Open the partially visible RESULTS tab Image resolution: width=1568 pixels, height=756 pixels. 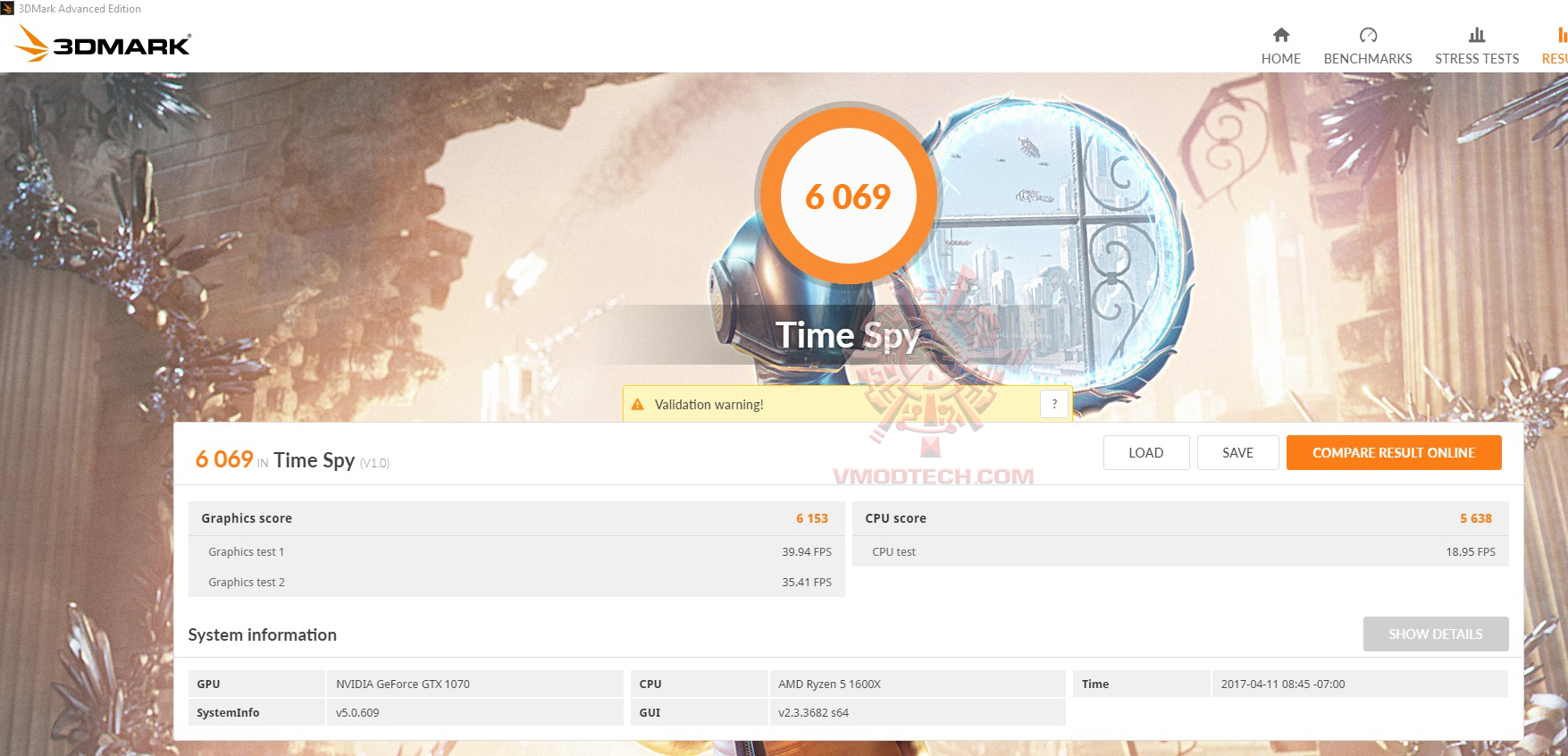1555,46
